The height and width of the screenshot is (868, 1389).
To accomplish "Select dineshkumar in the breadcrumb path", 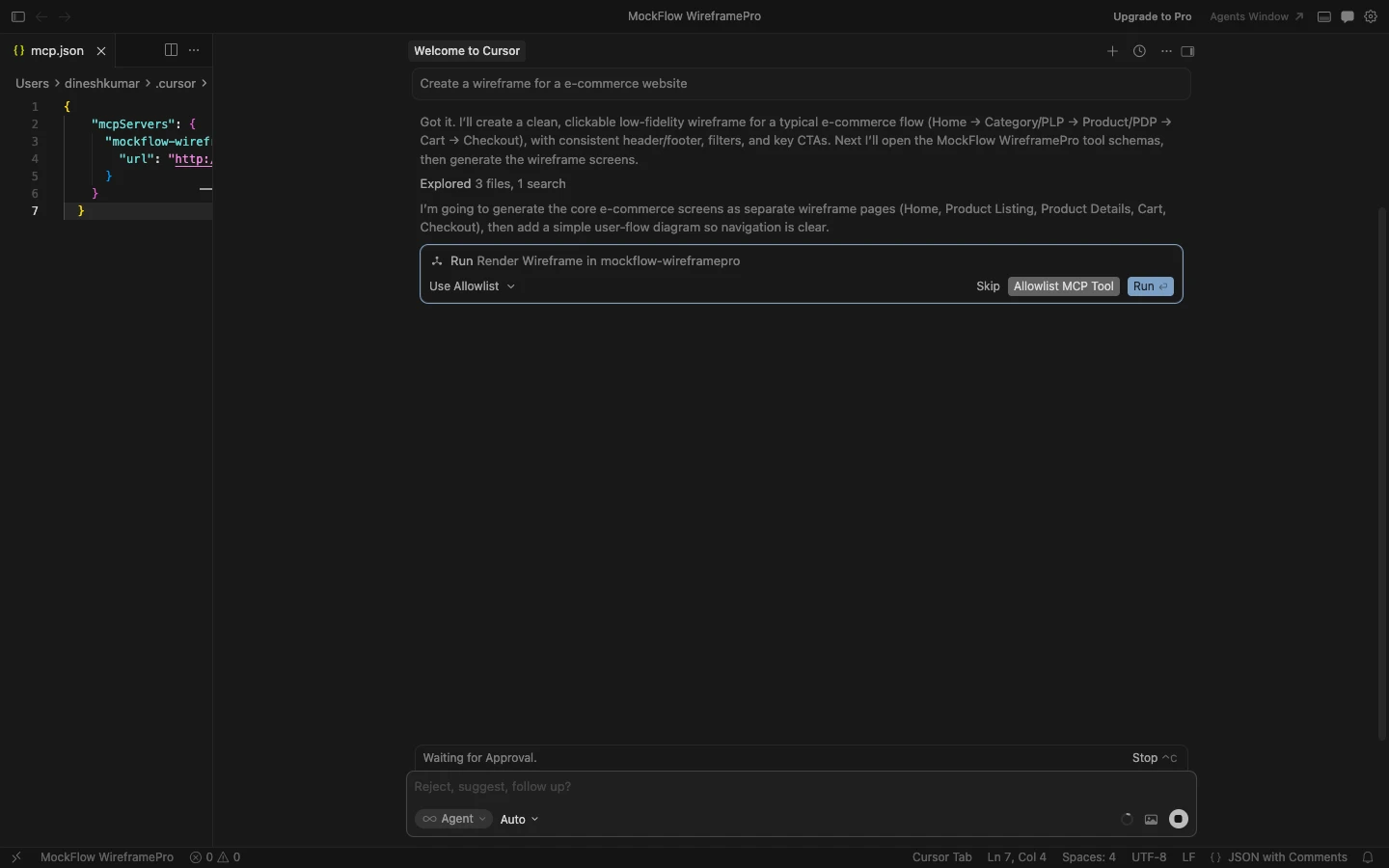I will (x=102, y=84).
